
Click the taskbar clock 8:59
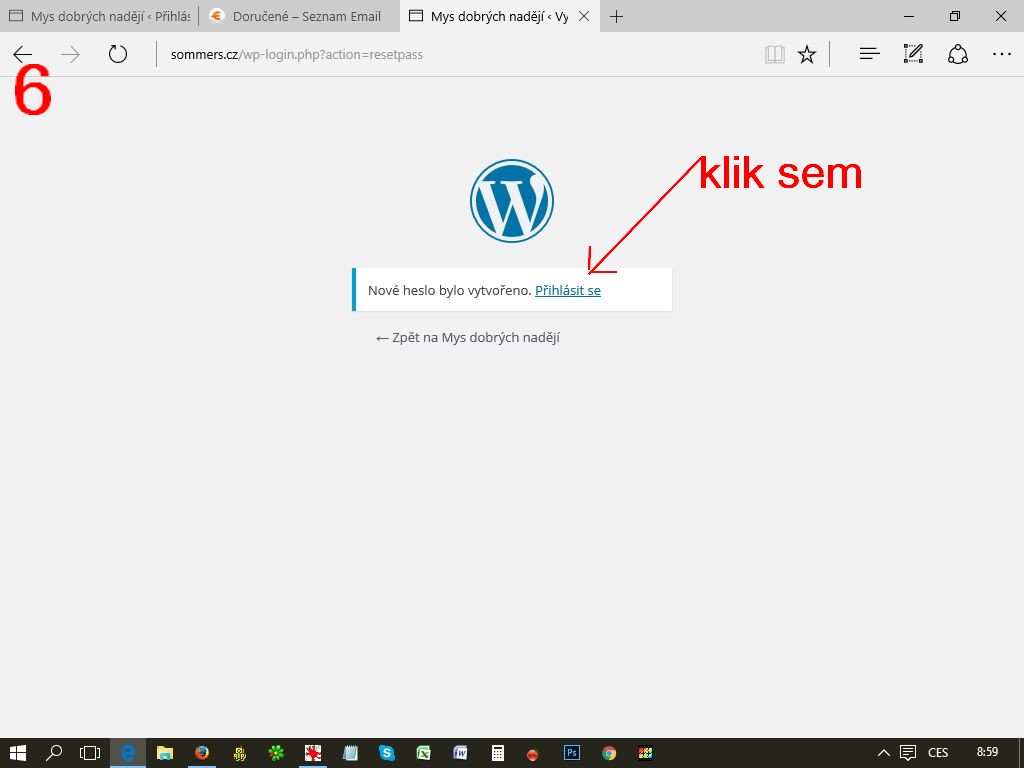click(x=987, y=752)
